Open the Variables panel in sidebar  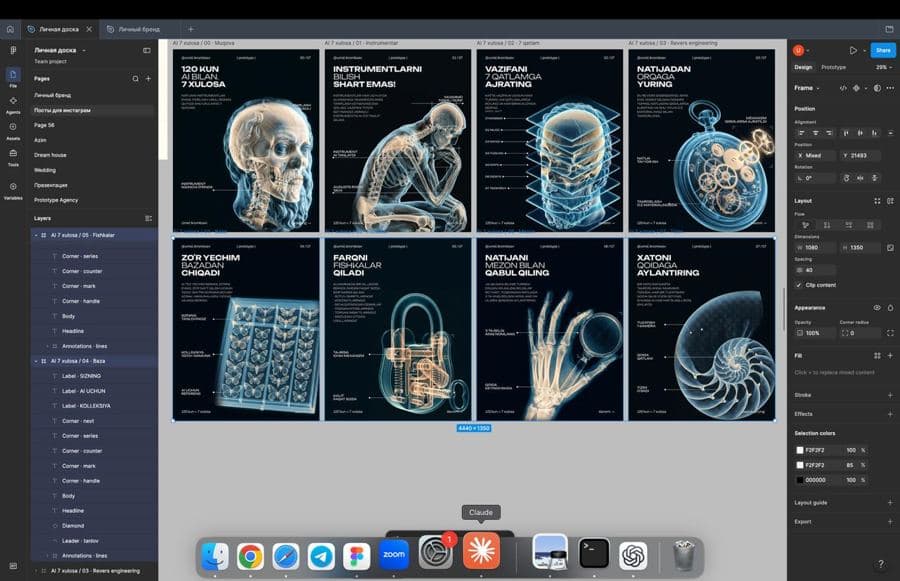(13, 190)
